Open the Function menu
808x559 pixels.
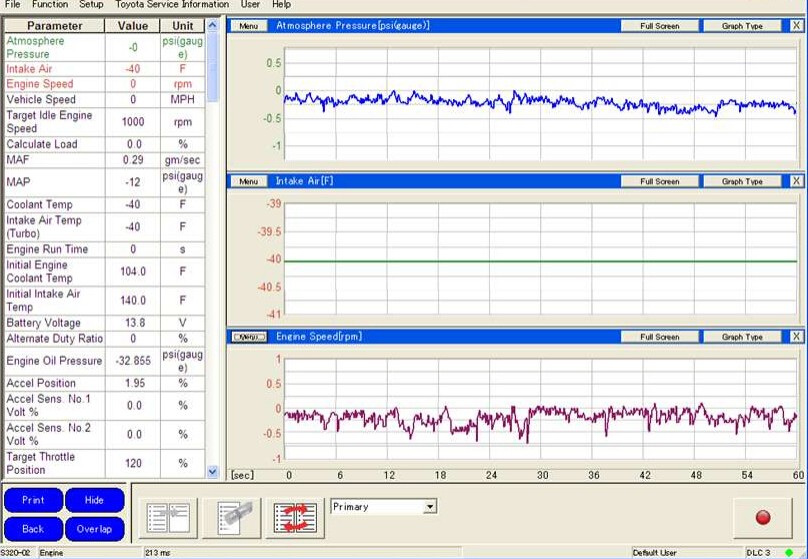point(50,5)
